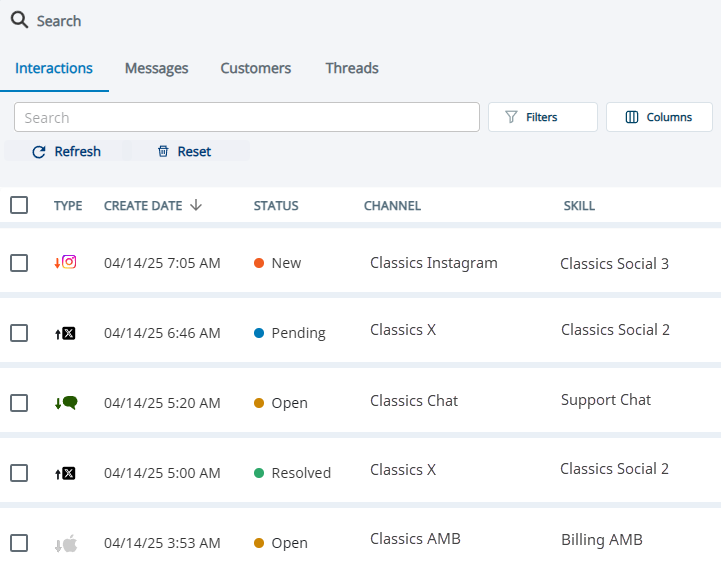721x571 pixels.
Task: Check the 6:46 AM Classics X row checkbox
Action: click(x=19, y=333)
